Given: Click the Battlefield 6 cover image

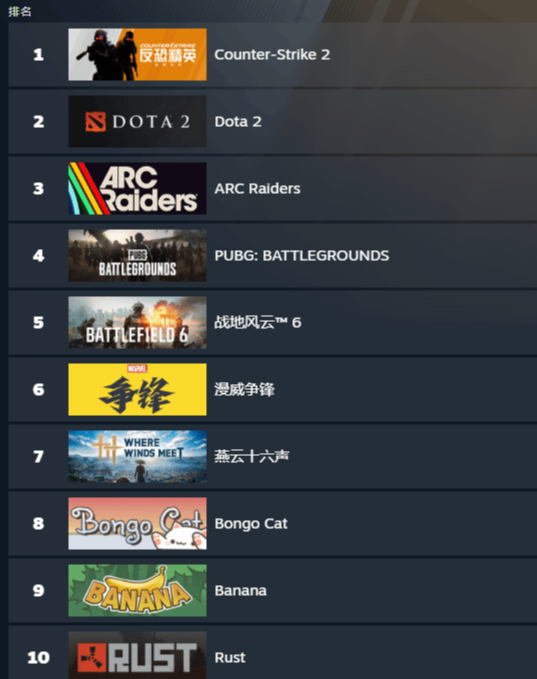Looking at the screenshot, I should 137,323.
